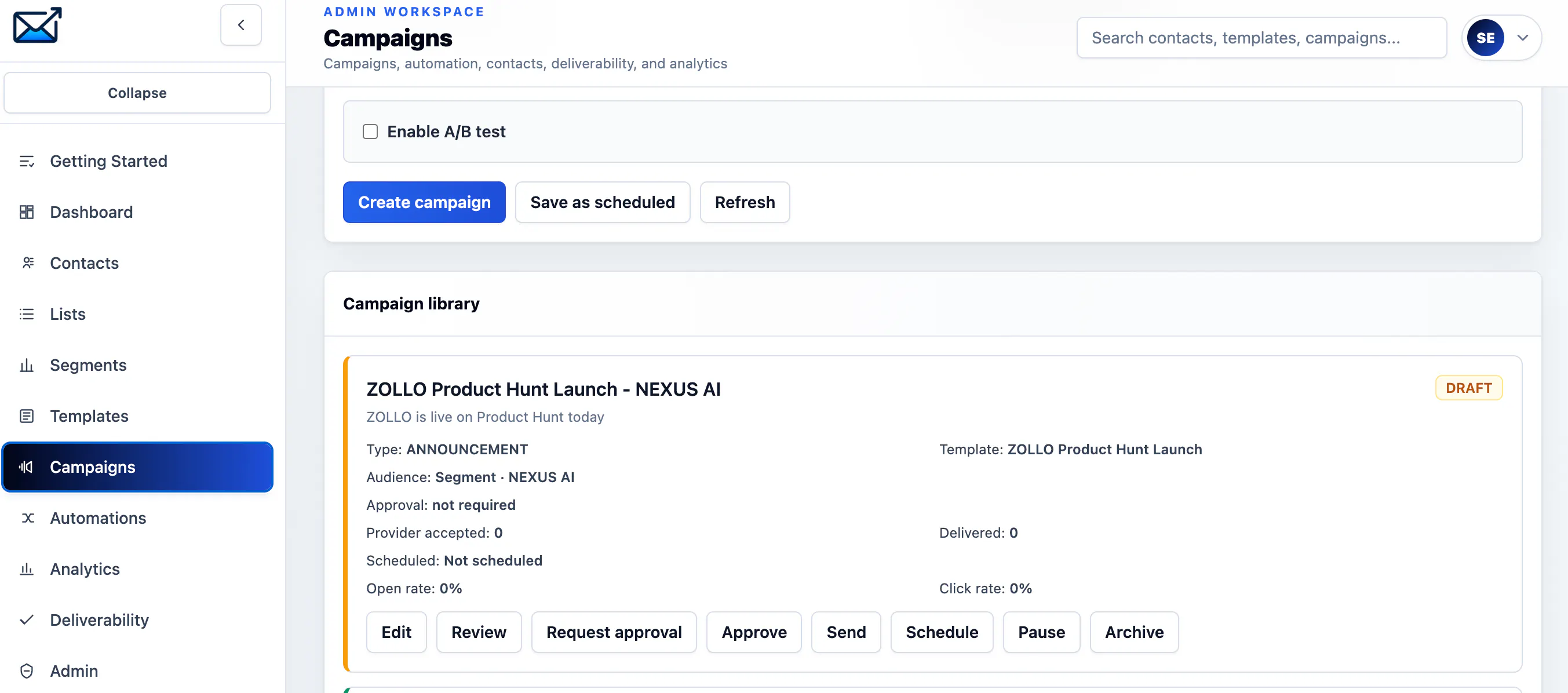Click the SE user avatar

1485,38
